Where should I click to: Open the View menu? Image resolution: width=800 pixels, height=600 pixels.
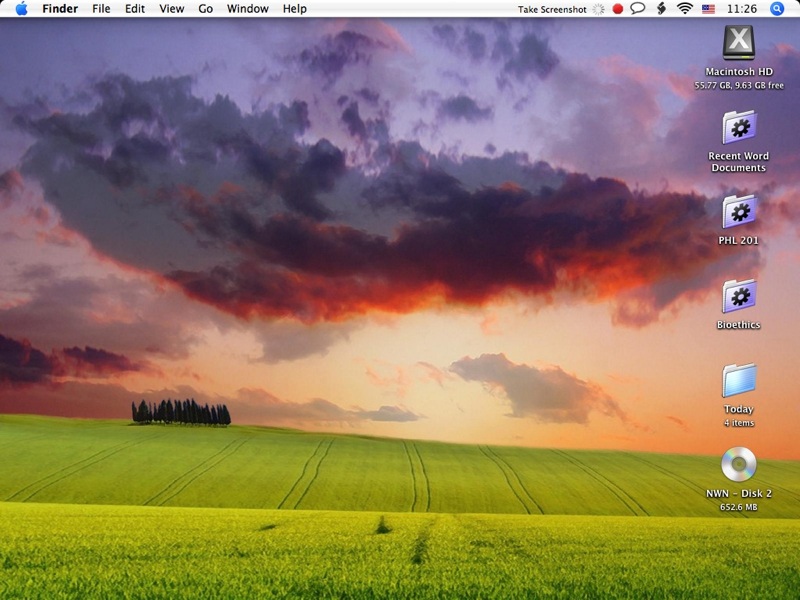coord(172,9)
